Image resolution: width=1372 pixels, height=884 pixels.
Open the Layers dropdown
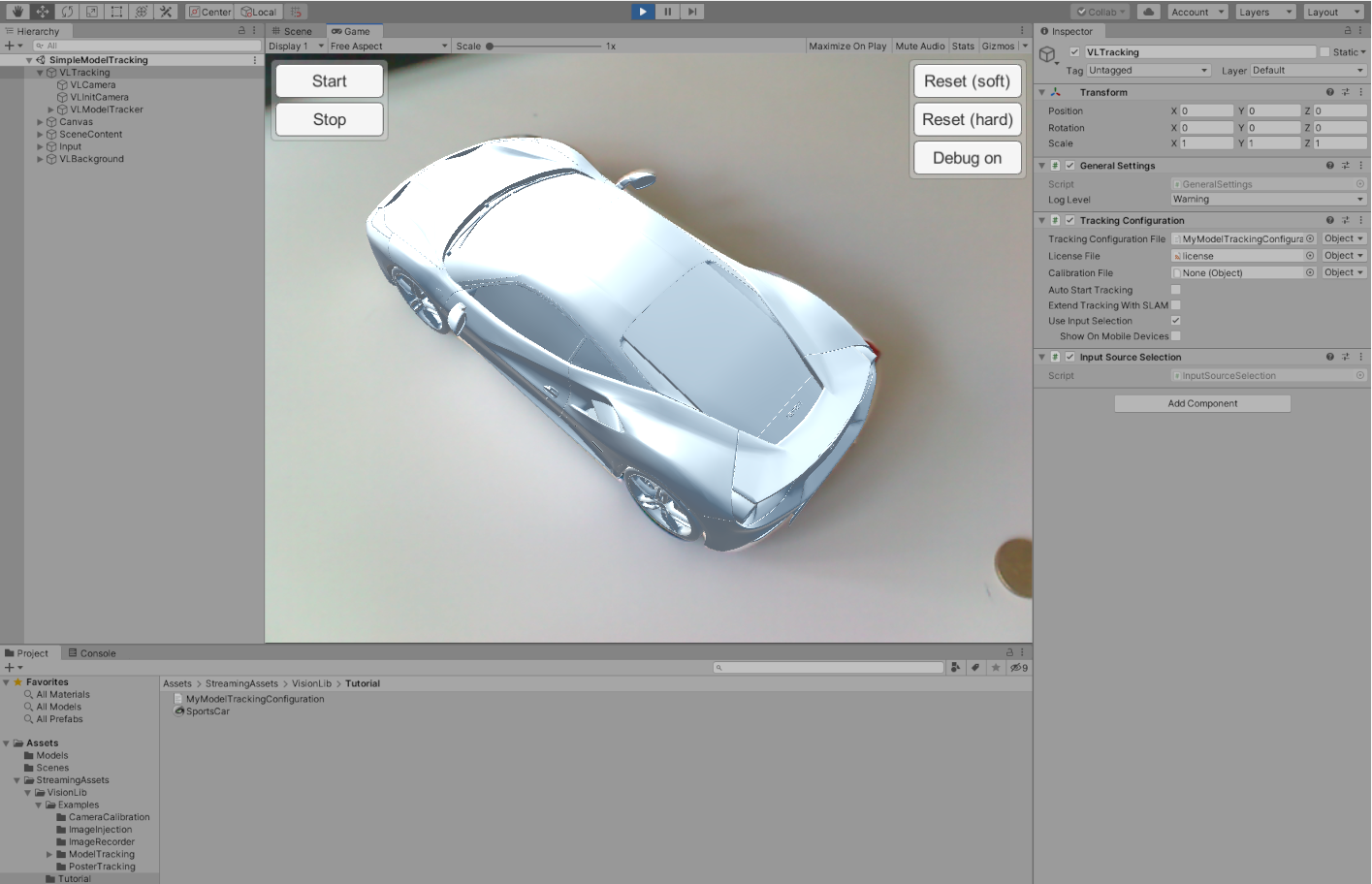tap(1264, 12)
